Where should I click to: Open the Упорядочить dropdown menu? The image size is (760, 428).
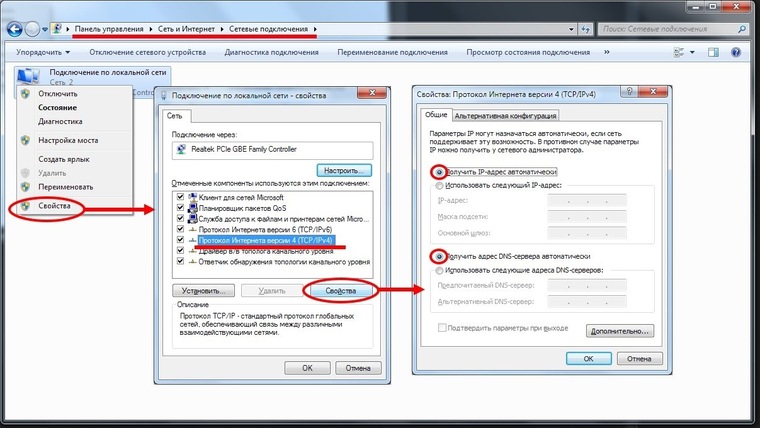click(41, 51)
